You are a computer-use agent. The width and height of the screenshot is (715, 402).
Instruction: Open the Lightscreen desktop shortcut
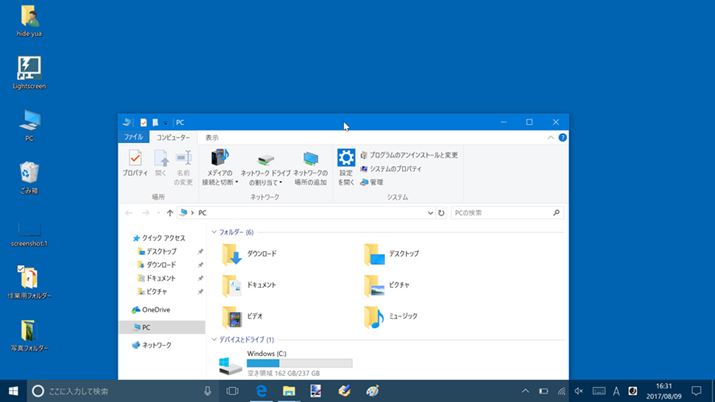pyautogui.click(x=29, y=68)
